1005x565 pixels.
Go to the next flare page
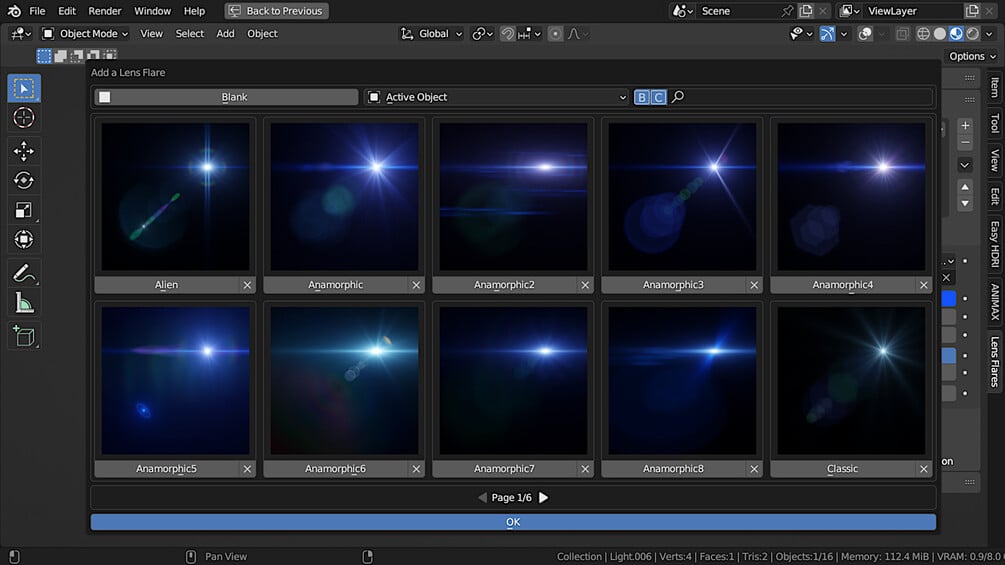(x=544, y=498)
